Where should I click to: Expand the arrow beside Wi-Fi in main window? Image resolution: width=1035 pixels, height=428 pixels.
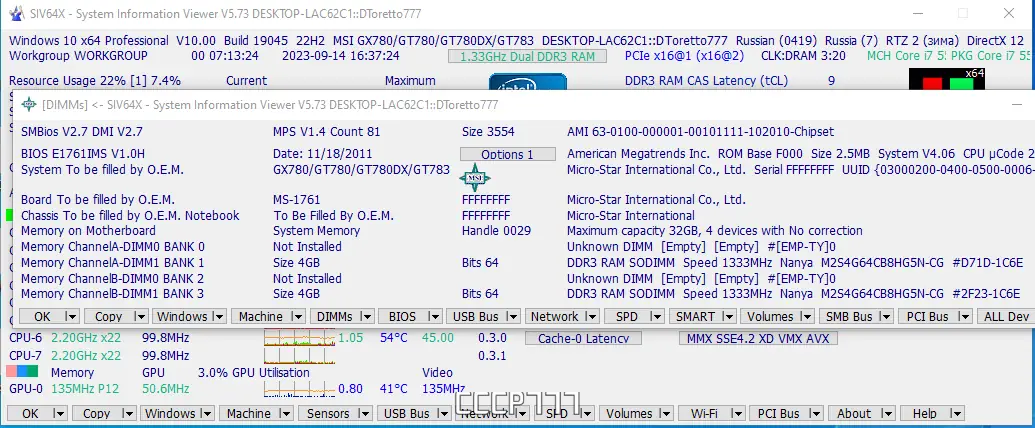pyautogui.click(x=738, y=413)
